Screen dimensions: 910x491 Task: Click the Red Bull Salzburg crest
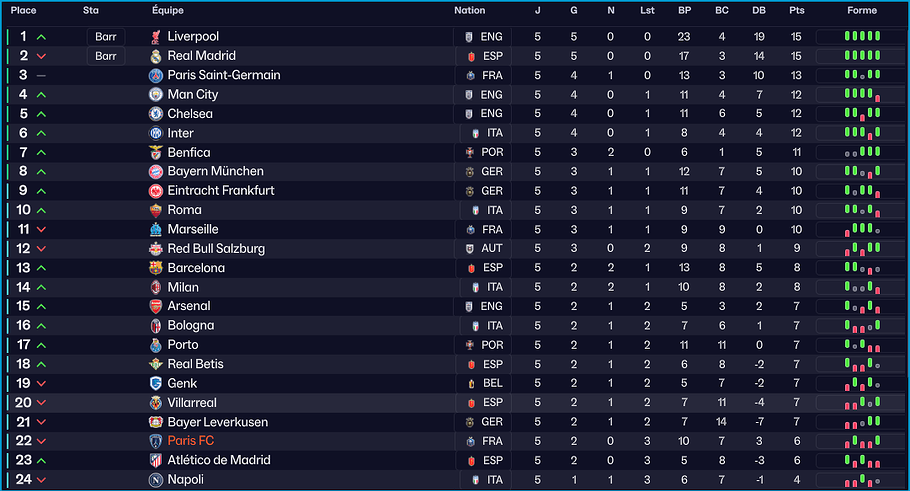pyautogui.click(x=156, y=249)
